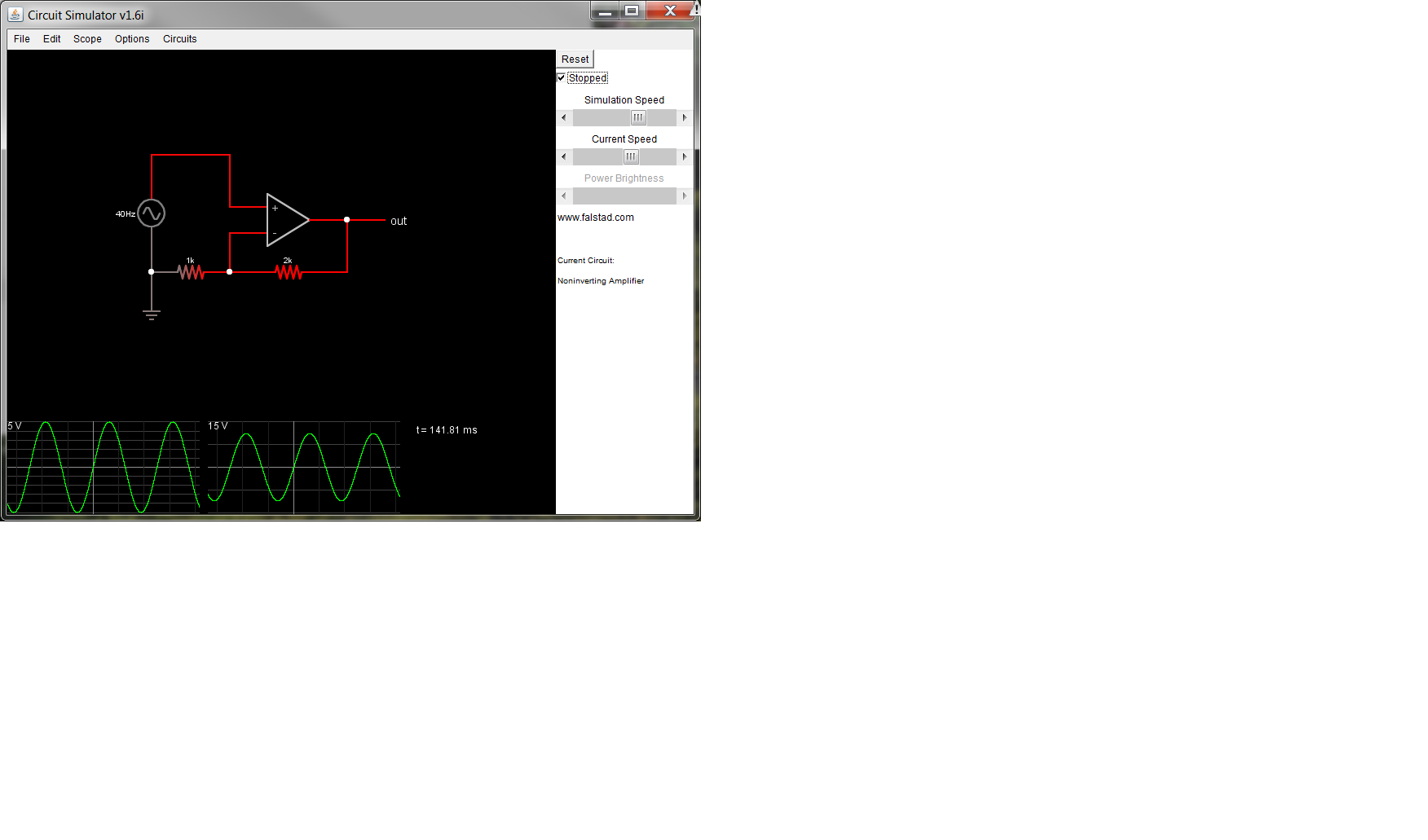
Task: Click the 15 V oscilloscope trace panel
Action: (303, 468)
